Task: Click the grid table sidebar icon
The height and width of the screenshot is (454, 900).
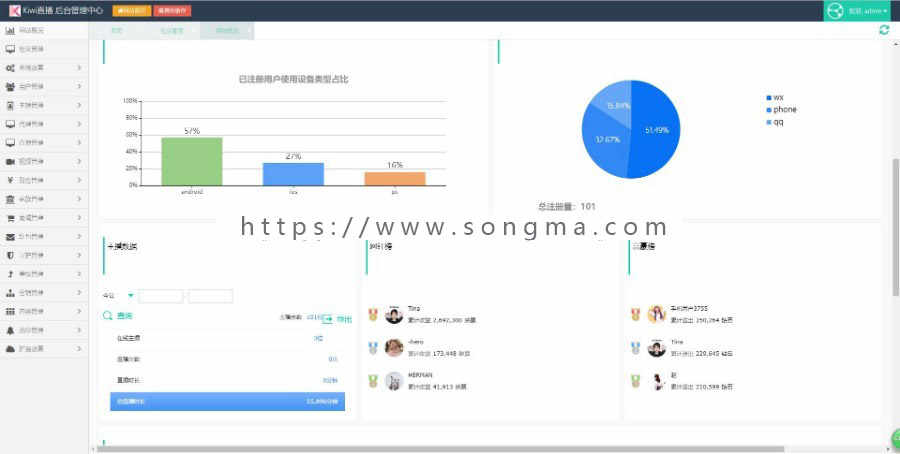Action: click(x=10, y=312)
